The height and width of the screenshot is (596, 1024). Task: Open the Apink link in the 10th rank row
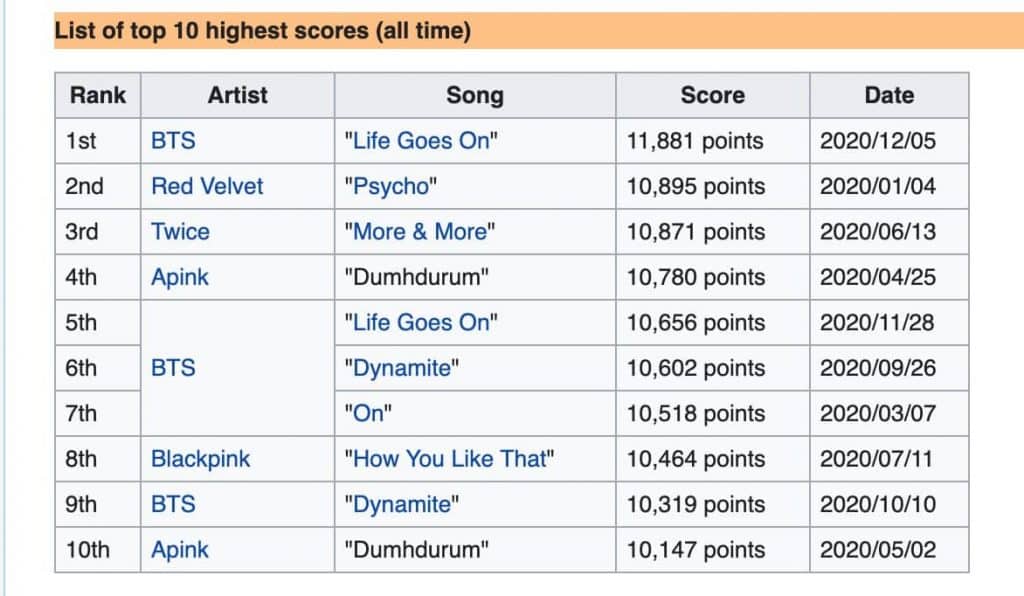[x=180, y=550]
